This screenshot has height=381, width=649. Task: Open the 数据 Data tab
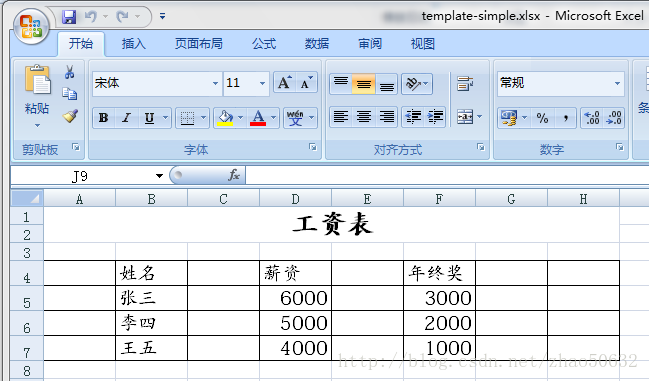317,43
